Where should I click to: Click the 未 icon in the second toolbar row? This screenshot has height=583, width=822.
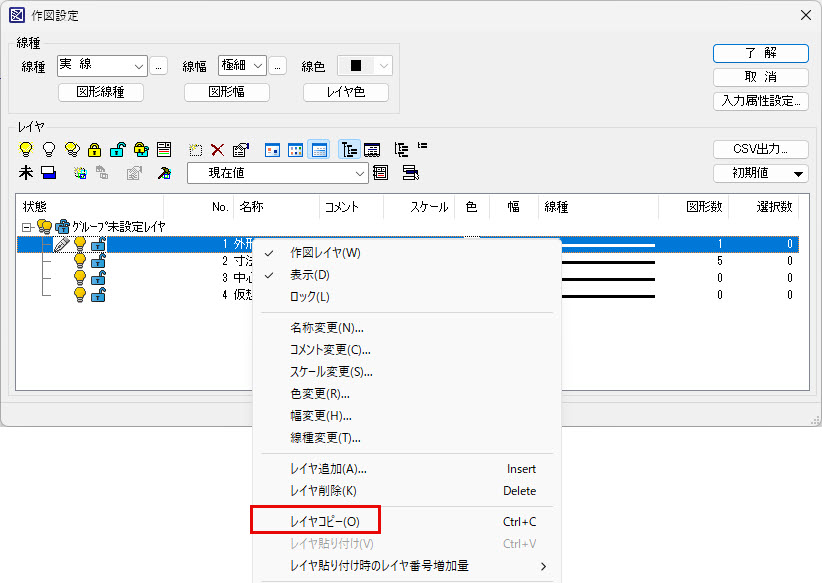[x=26, y=172]
